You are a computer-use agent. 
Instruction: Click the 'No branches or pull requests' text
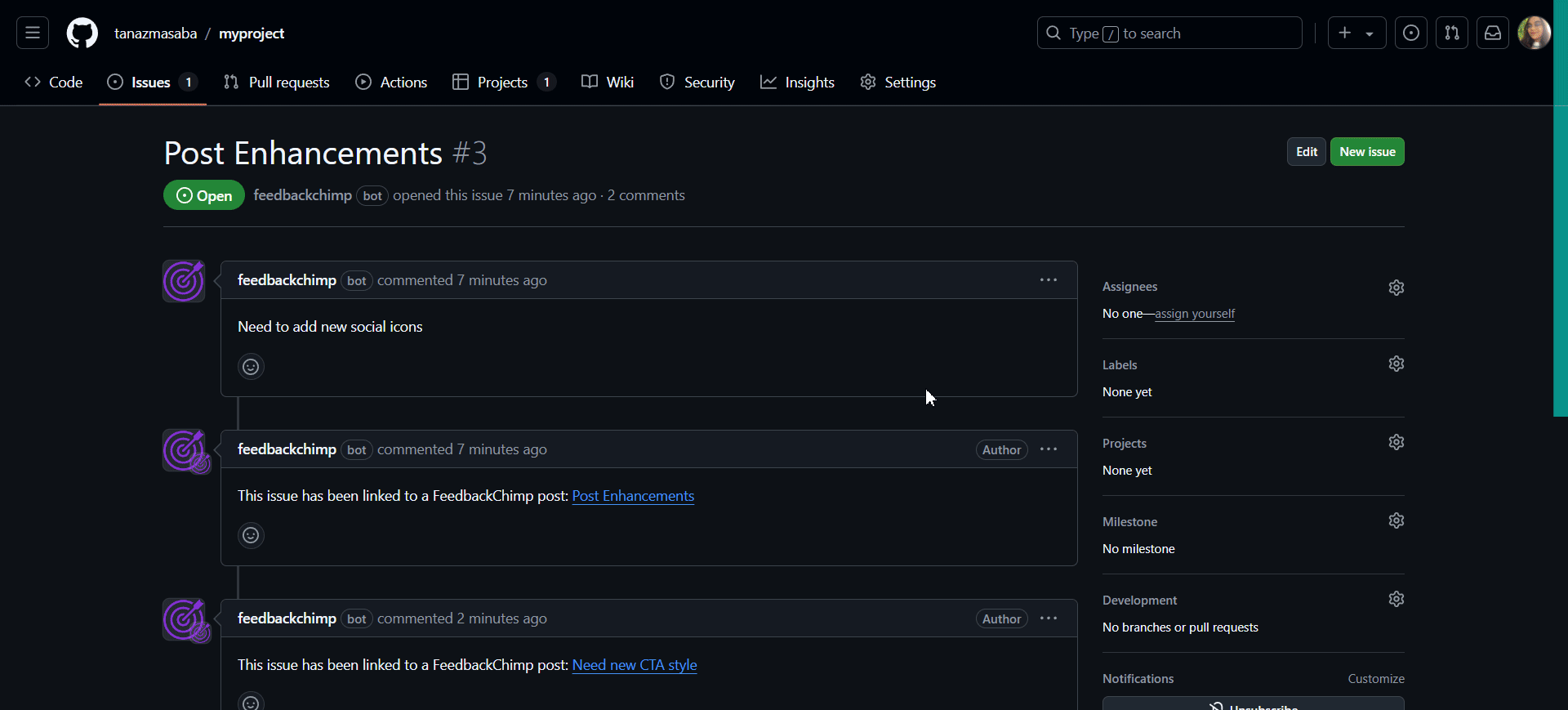tap(1180, 627)
